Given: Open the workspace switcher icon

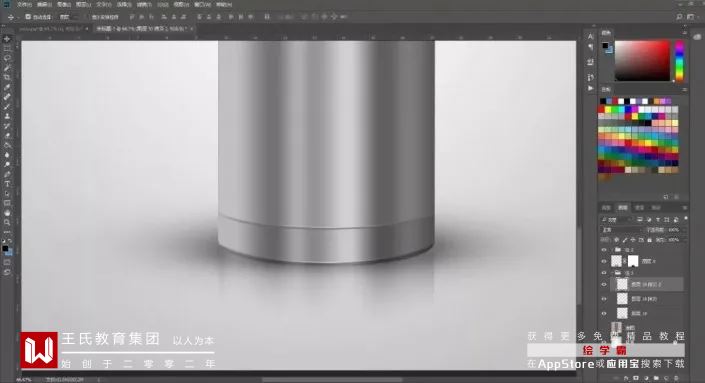Looking at the screenshot, I should click(691, 17).
